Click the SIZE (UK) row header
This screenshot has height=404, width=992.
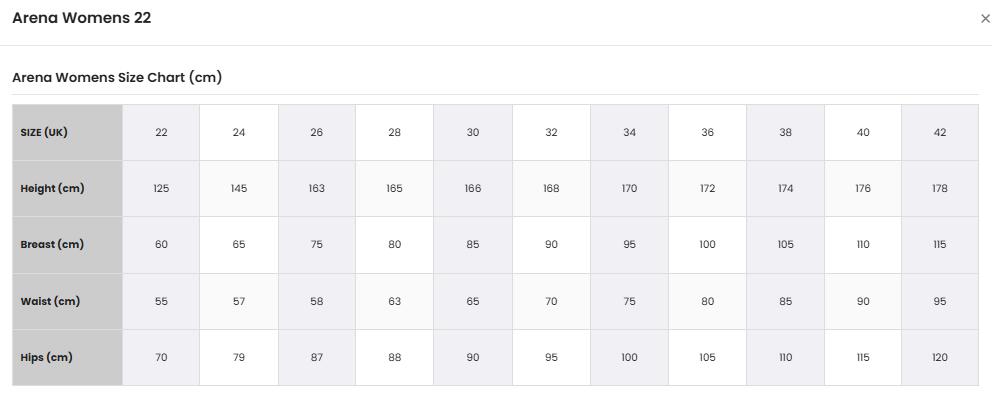click(x=67, y=132)
